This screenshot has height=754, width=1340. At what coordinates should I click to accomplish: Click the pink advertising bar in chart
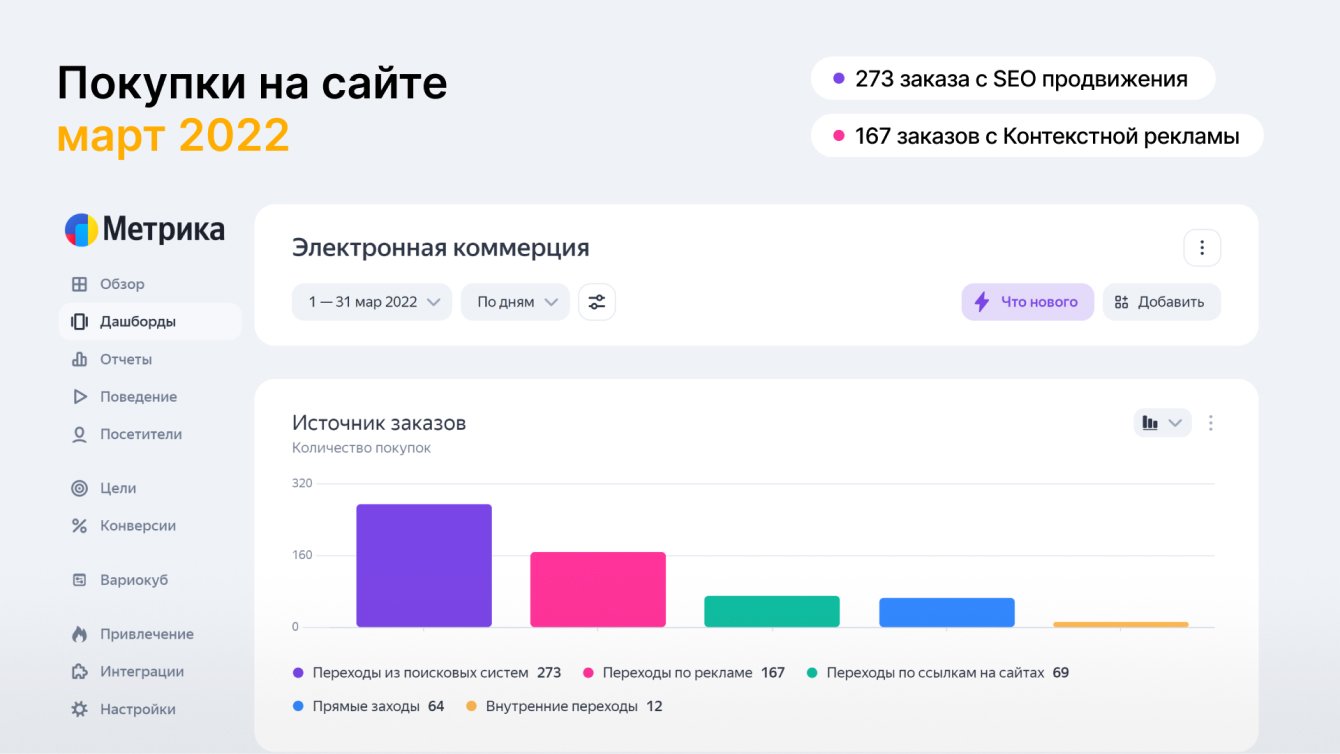coord(598,590)
